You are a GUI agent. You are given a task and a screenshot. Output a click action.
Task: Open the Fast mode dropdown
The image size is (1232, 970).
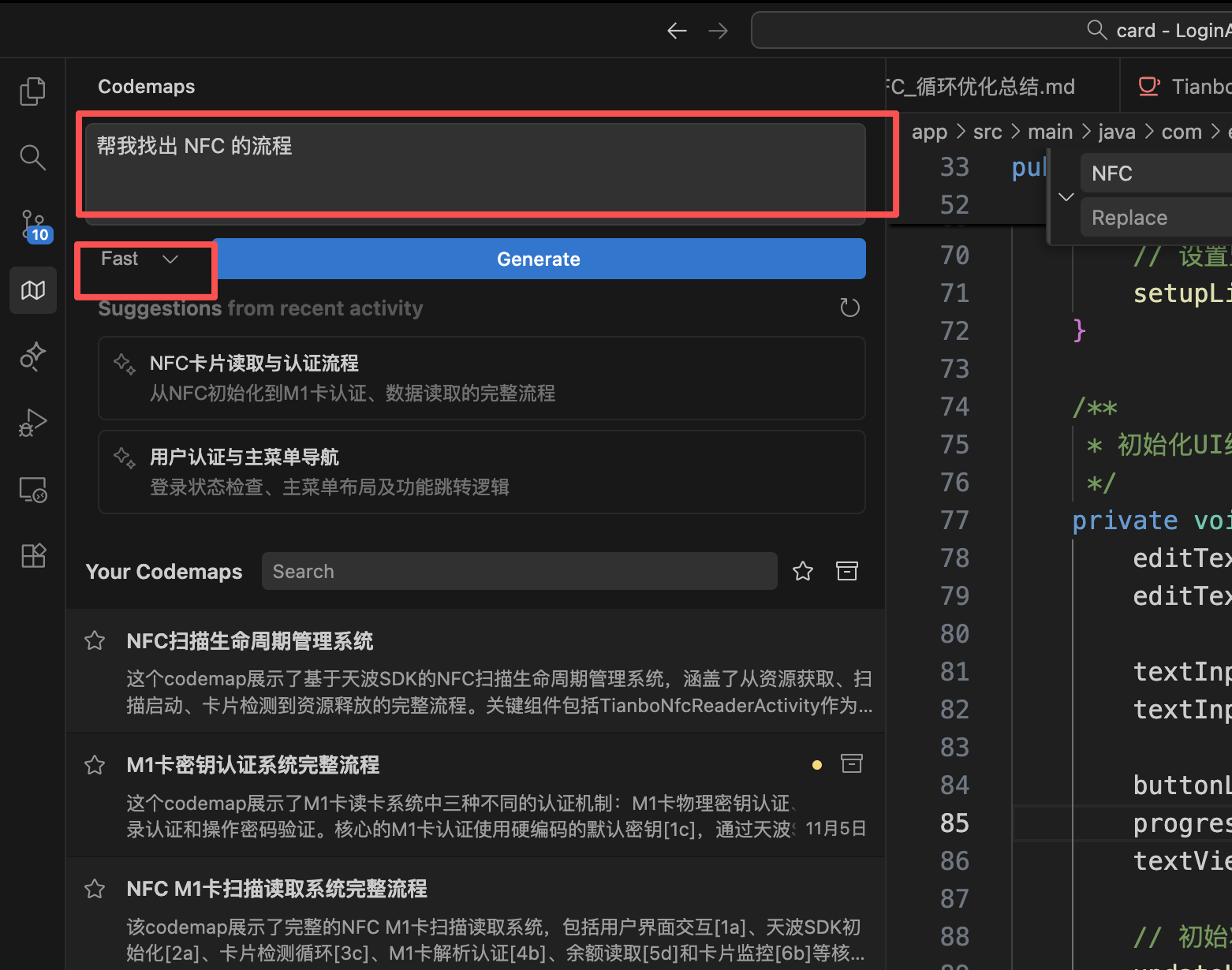(x=140, y=259)
